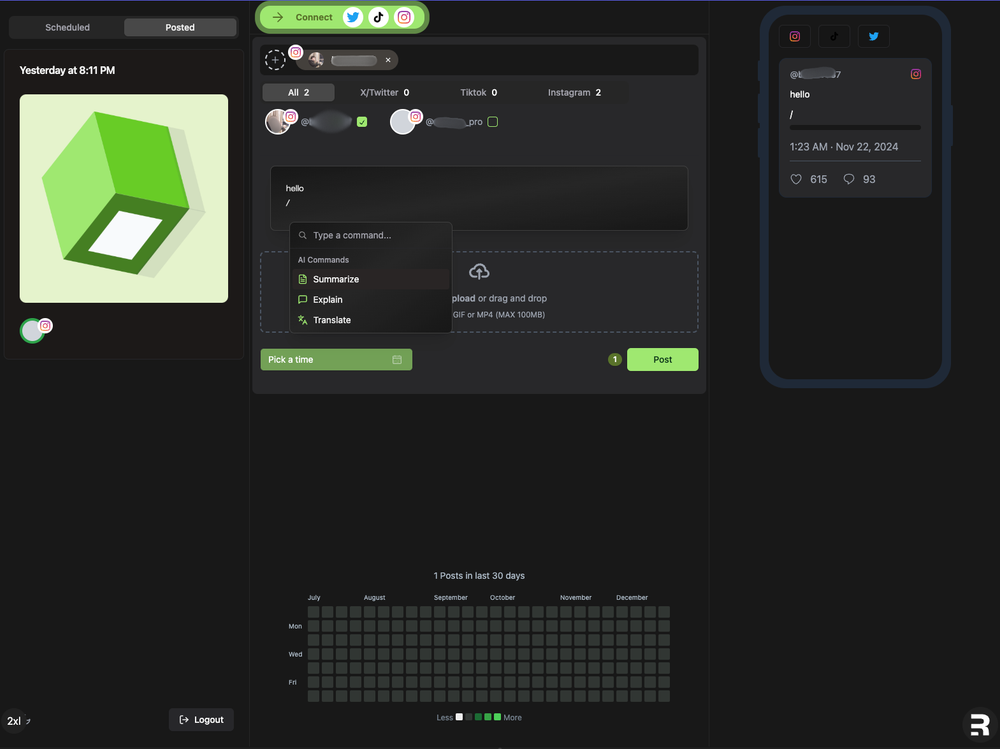Select the Twitter icon on the phone preview
Image resolution: width=1000 pixels, height=749 pixels.
pos(873,36)
